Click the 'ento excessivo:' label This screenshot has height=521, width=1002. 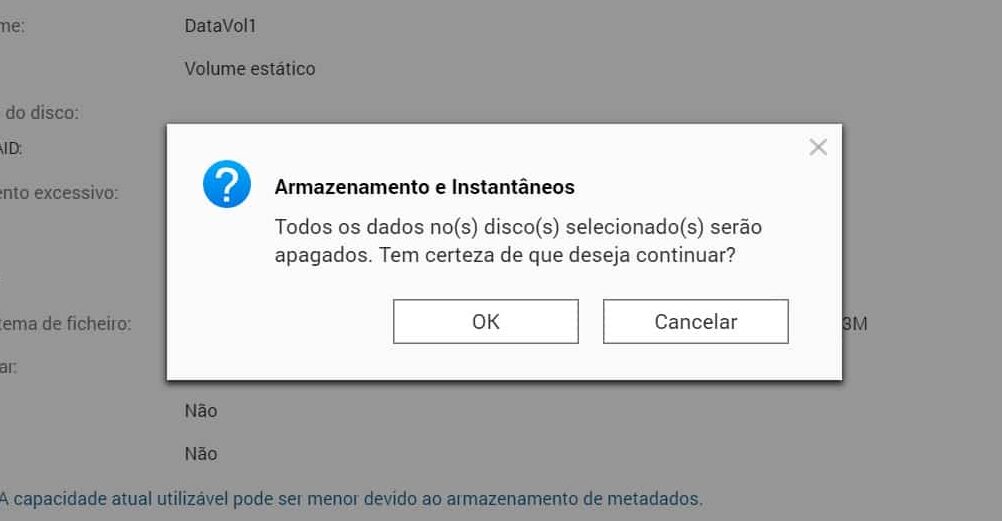click(x=59, y=192)
